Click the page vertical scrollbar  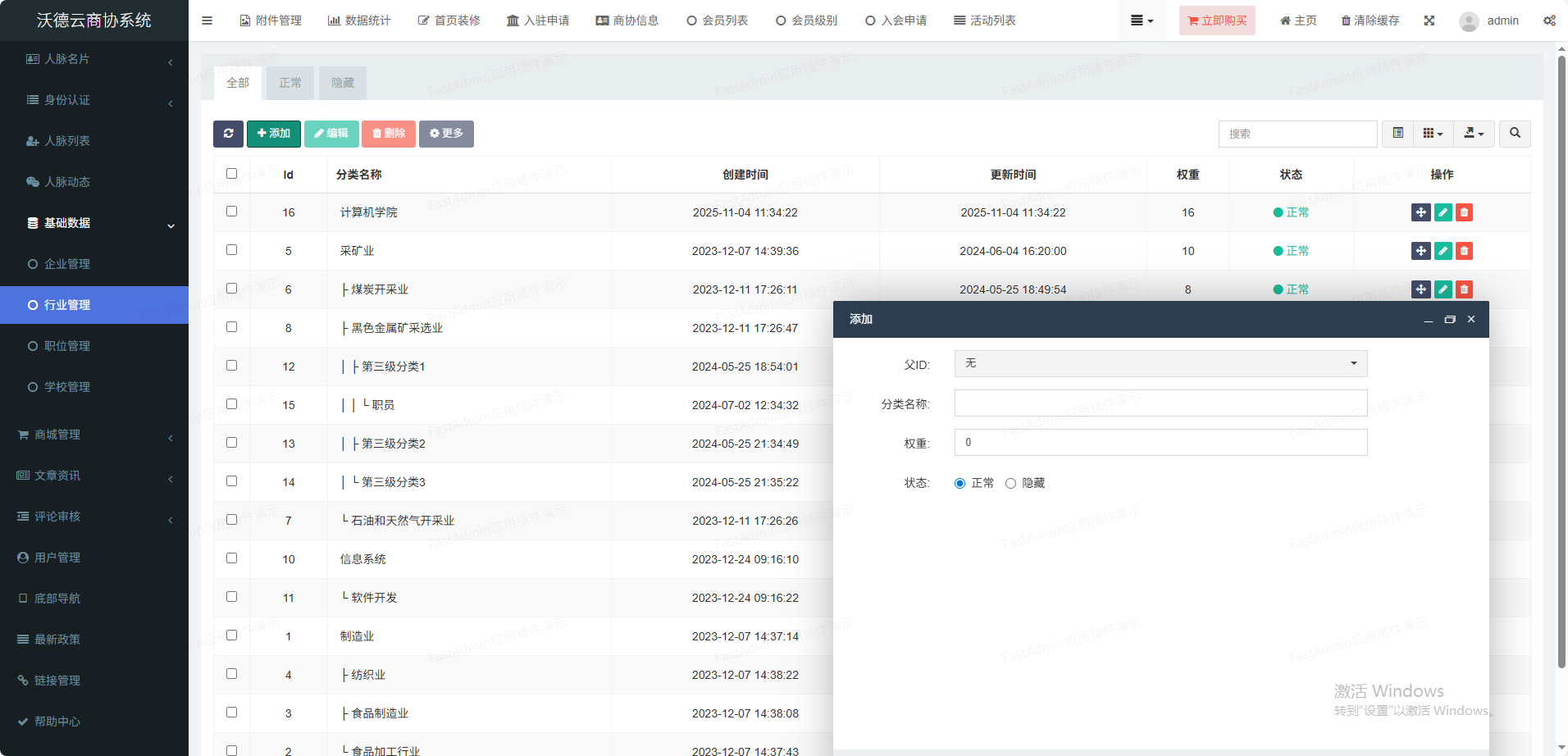point(1561,361)
